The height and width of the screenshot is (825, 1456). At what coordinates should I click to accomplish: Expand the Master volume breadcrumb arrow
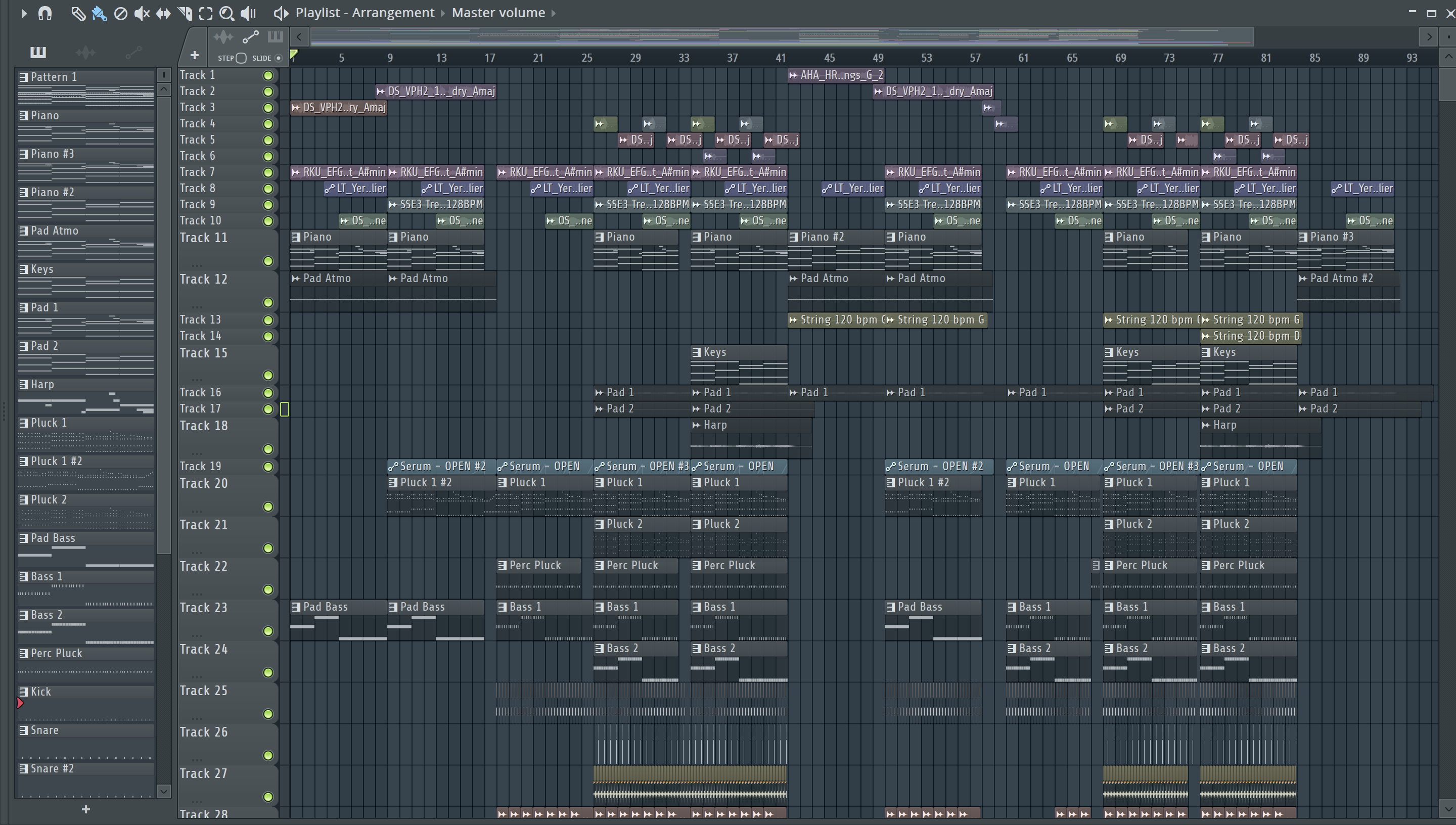tap(554, 13)
